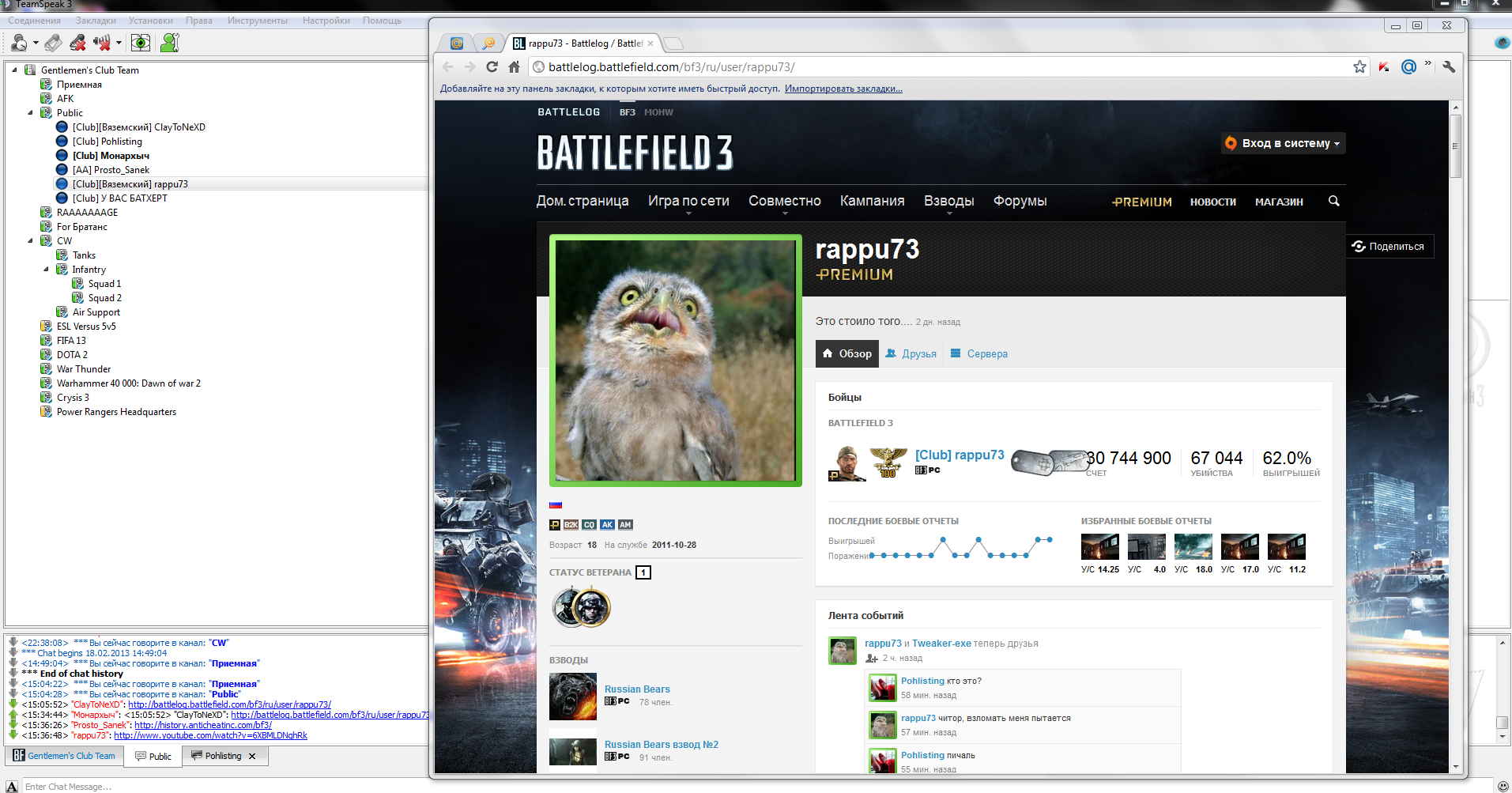Reload the Battlelog page
Viewport: 1512px width, 793px height.
point(492,67)
